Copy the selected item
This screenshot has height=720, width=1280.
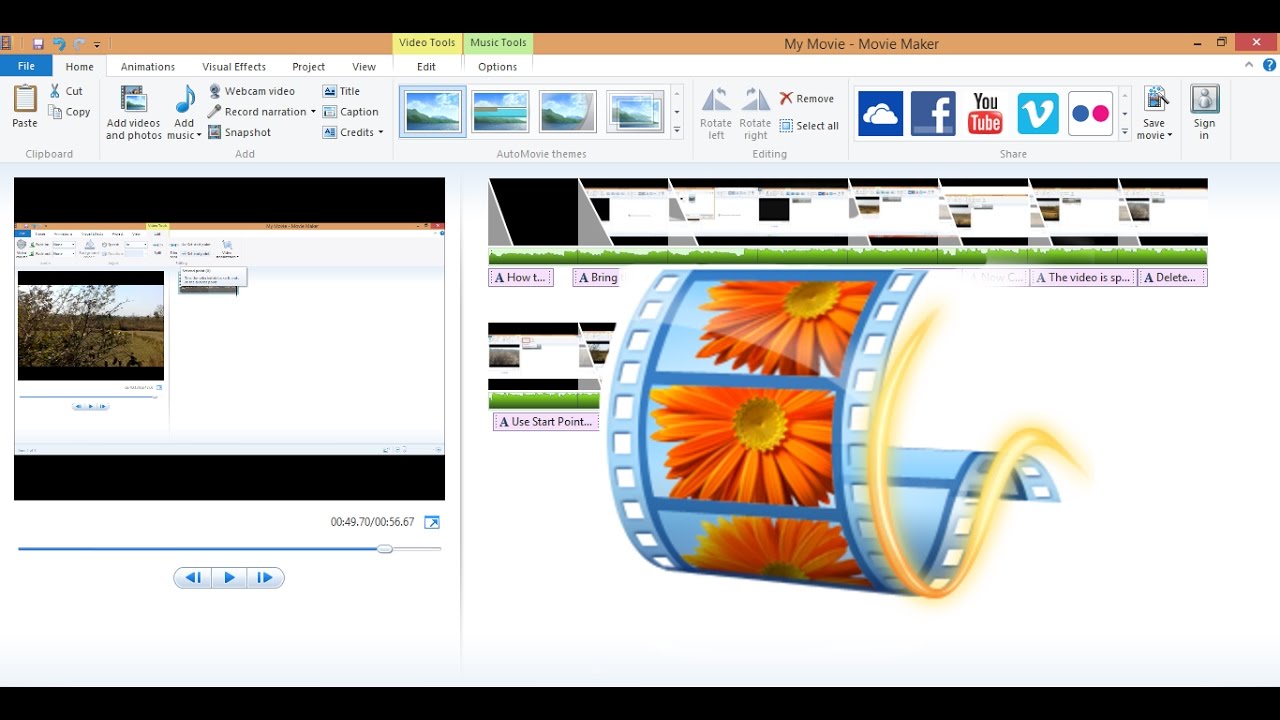click(70, 112)
